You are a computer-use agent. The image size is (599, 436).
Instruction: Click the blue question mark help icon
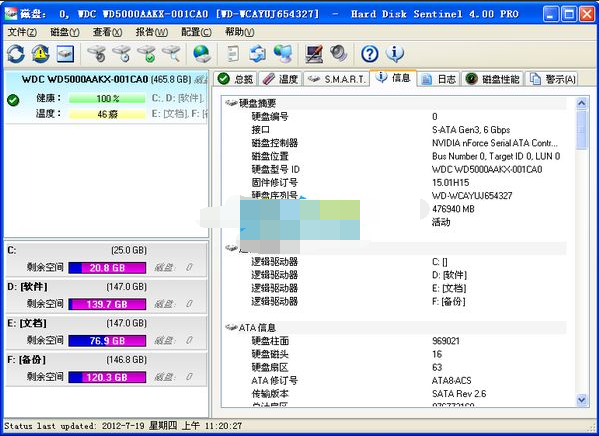pos(370,54)
